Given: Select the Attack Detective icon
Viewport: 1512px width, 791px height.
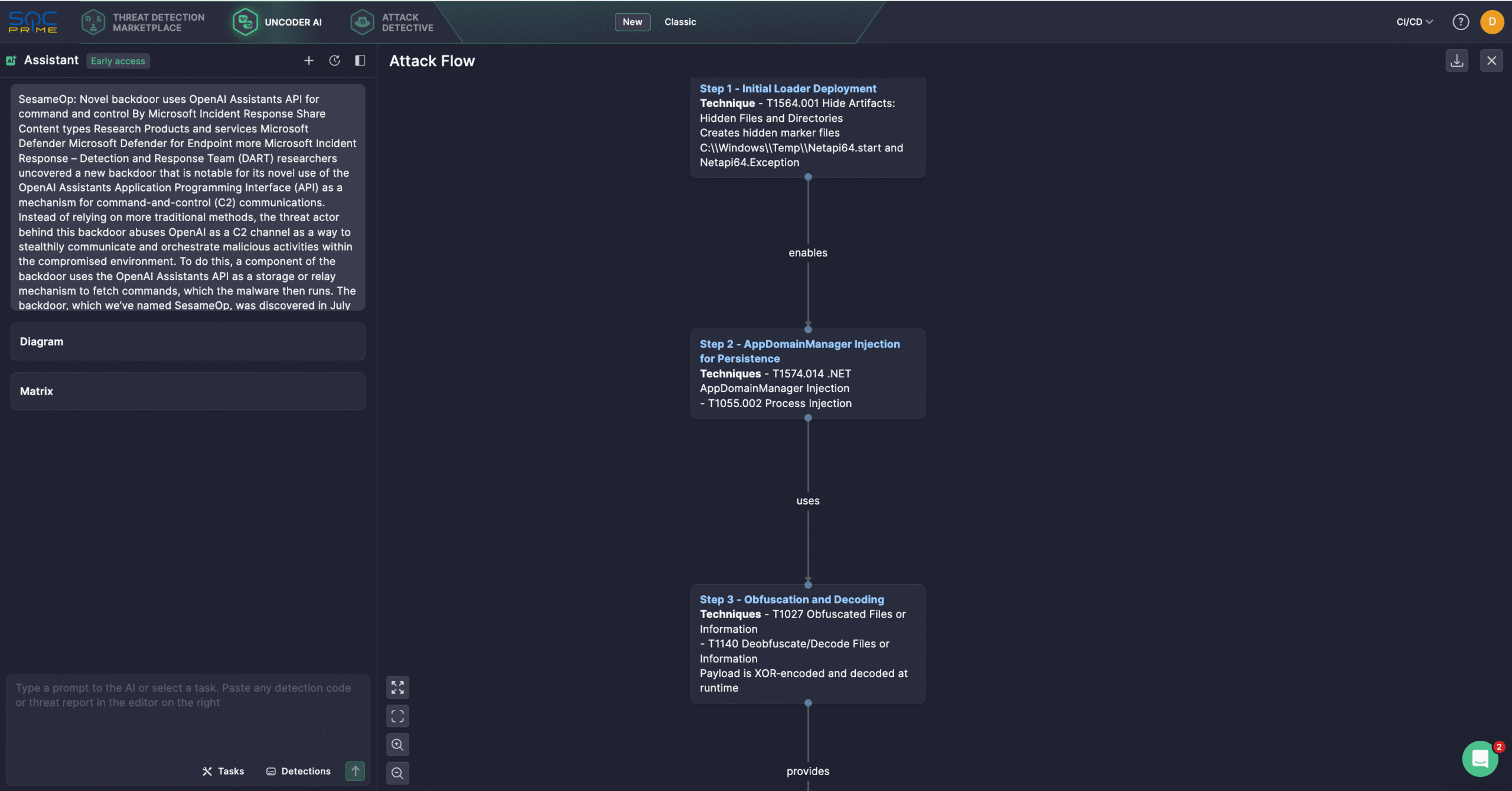Looking at the screenshot, I should 362,22.
